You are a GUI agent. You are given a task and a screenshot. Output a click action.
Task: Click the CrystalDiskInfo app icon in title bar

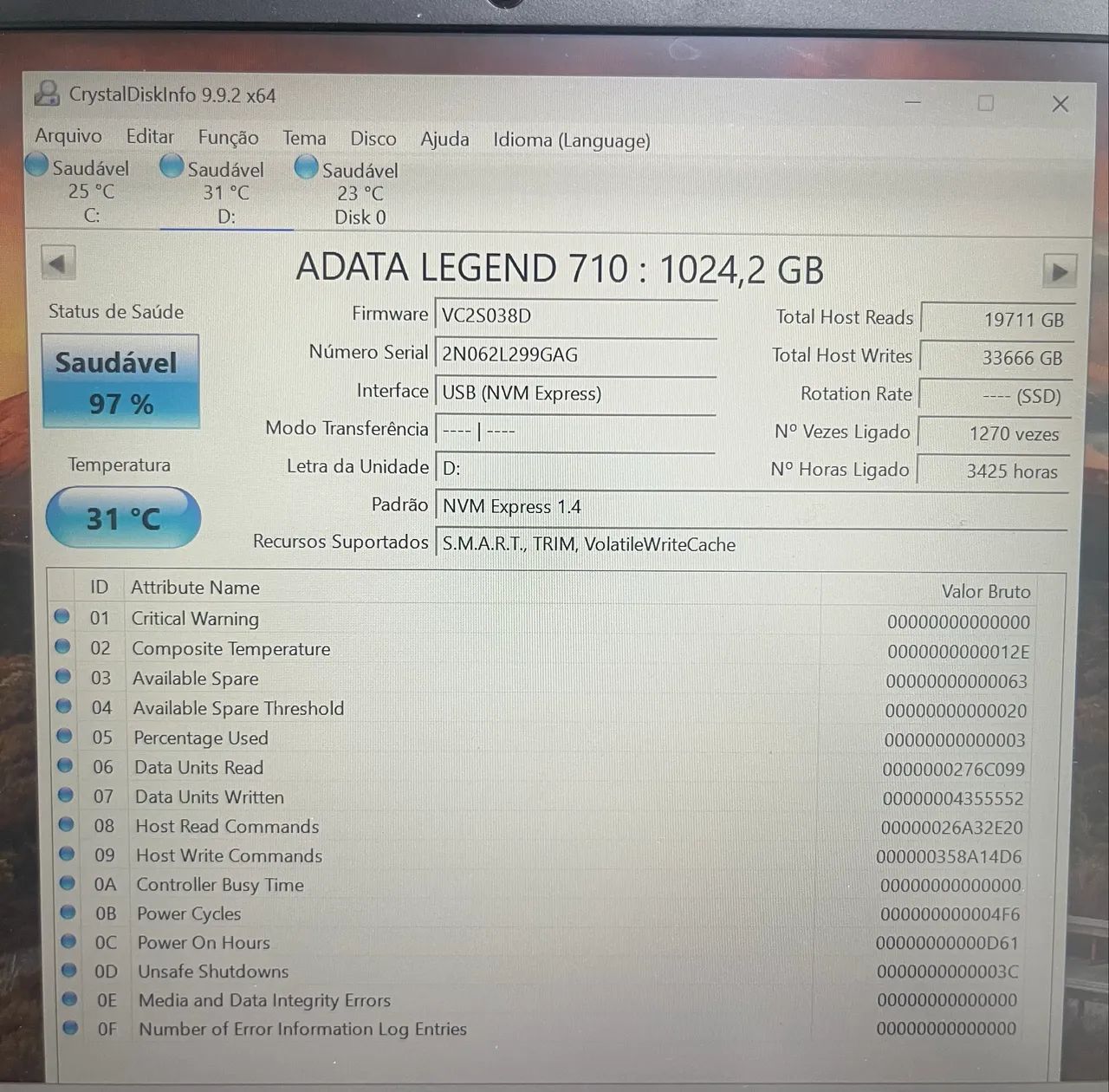point(47,94)
